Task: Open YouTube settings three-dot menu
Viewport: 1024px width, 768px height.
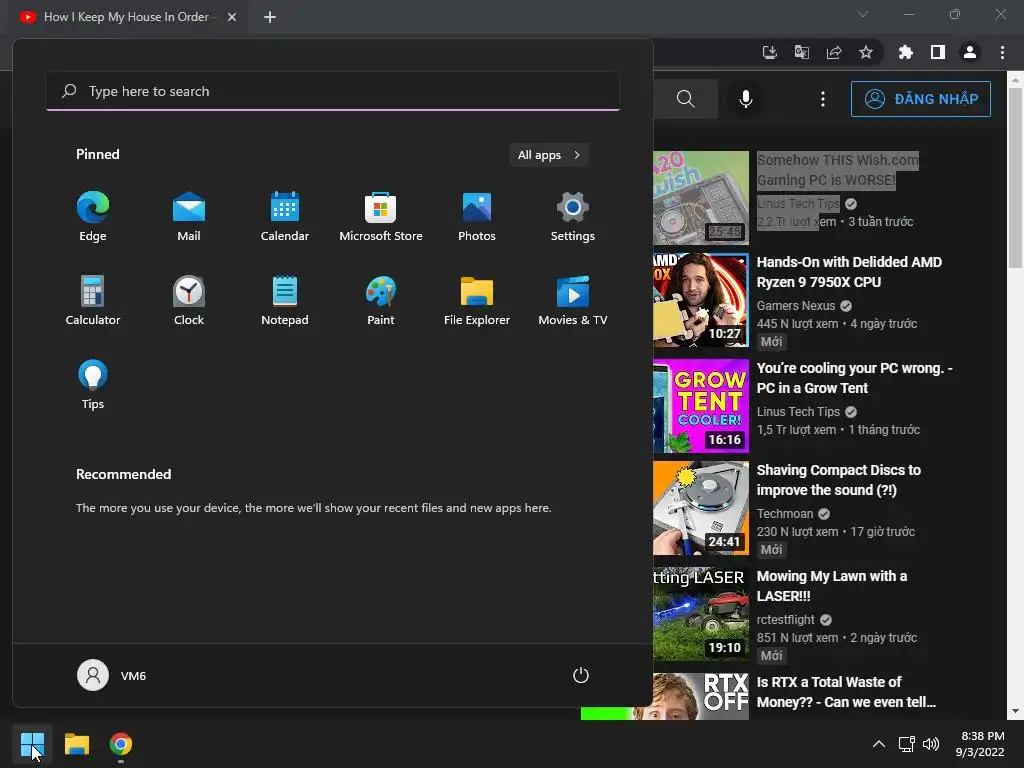Action: click(823, 99)
